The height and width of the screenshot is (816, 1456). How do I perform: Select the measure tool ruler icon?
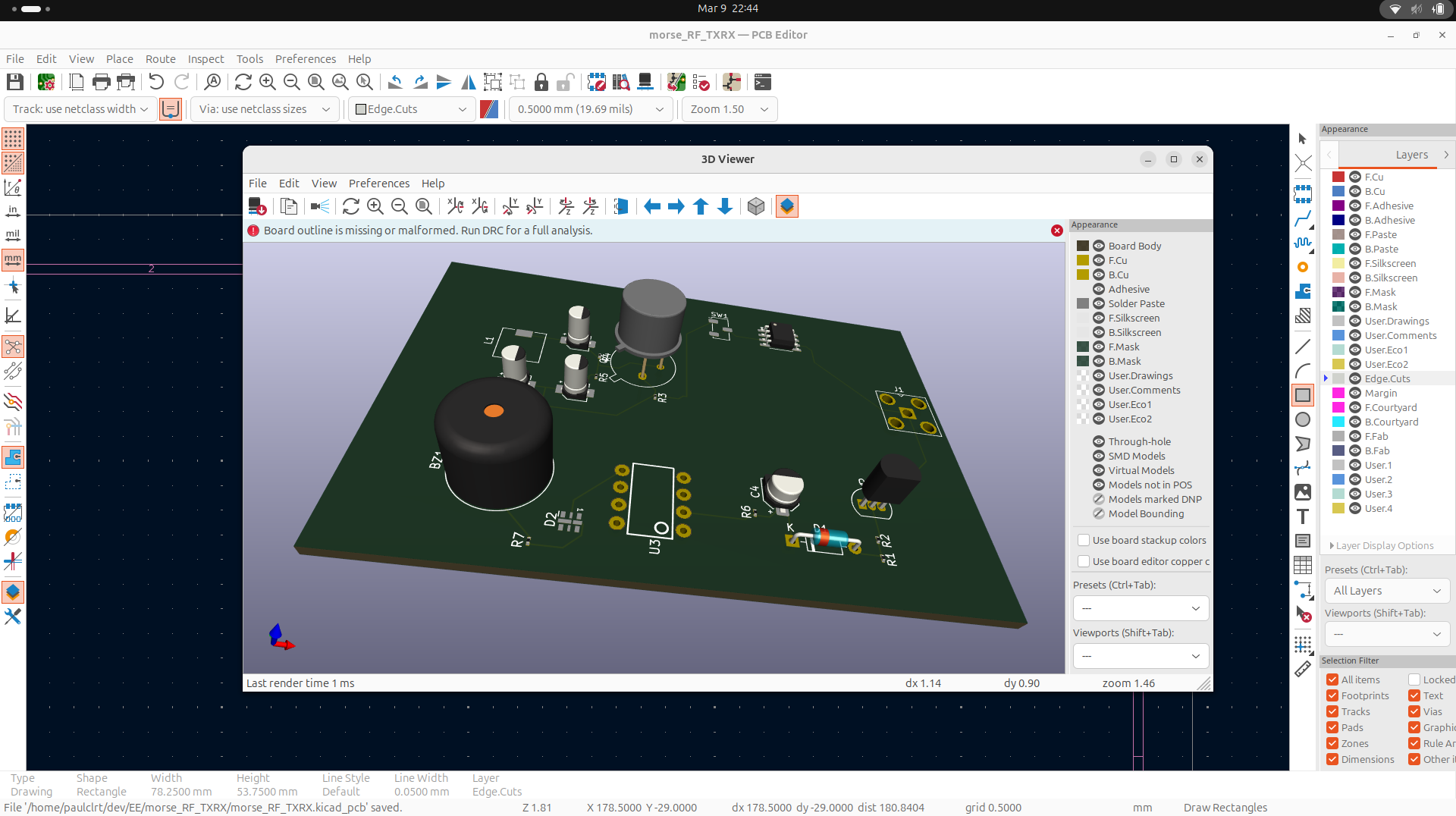1303,669
